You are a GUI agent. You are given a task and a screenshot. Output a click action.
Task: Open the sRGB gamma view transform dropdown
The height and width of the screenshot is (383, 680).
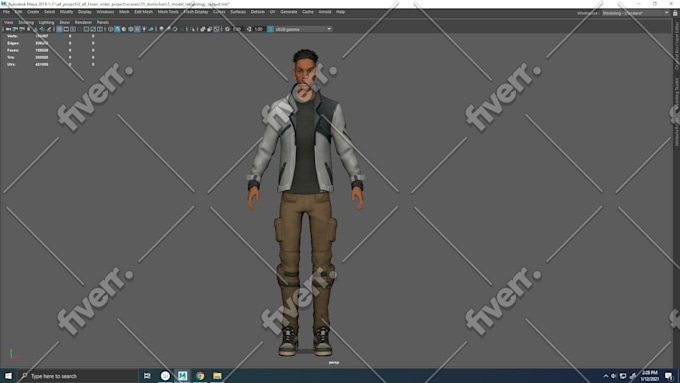[303, 29]
